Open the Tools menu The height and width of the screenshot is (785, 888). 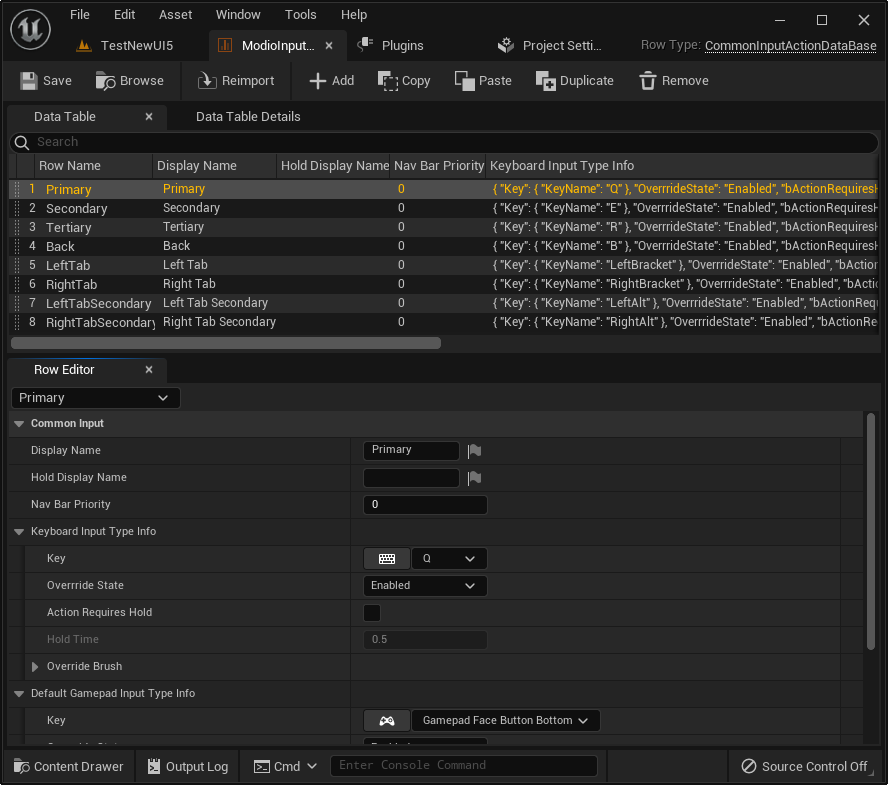point(300,15)
